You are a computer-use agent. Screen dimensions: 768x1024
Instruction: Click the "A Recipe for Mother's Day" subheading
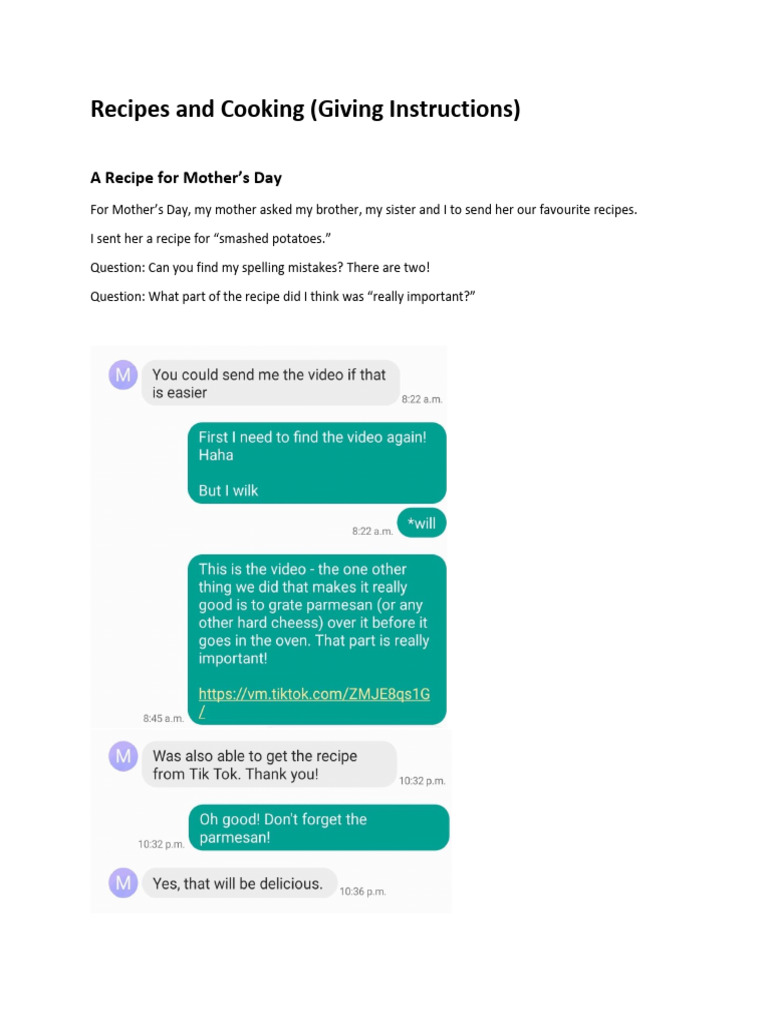pos(186,178)
